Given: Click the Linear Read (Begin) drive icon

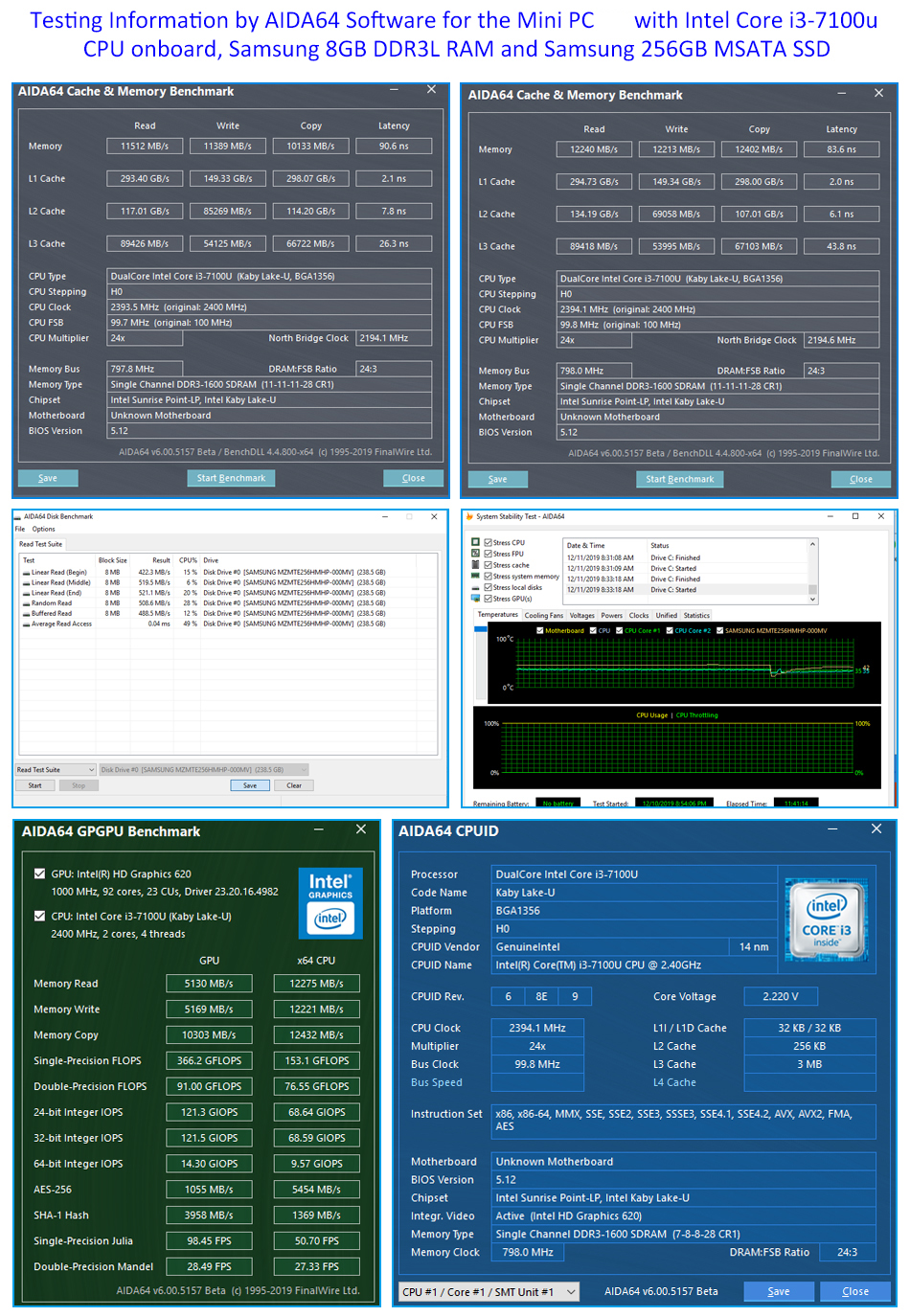Looking at the screenshot, I should [26, 573].
